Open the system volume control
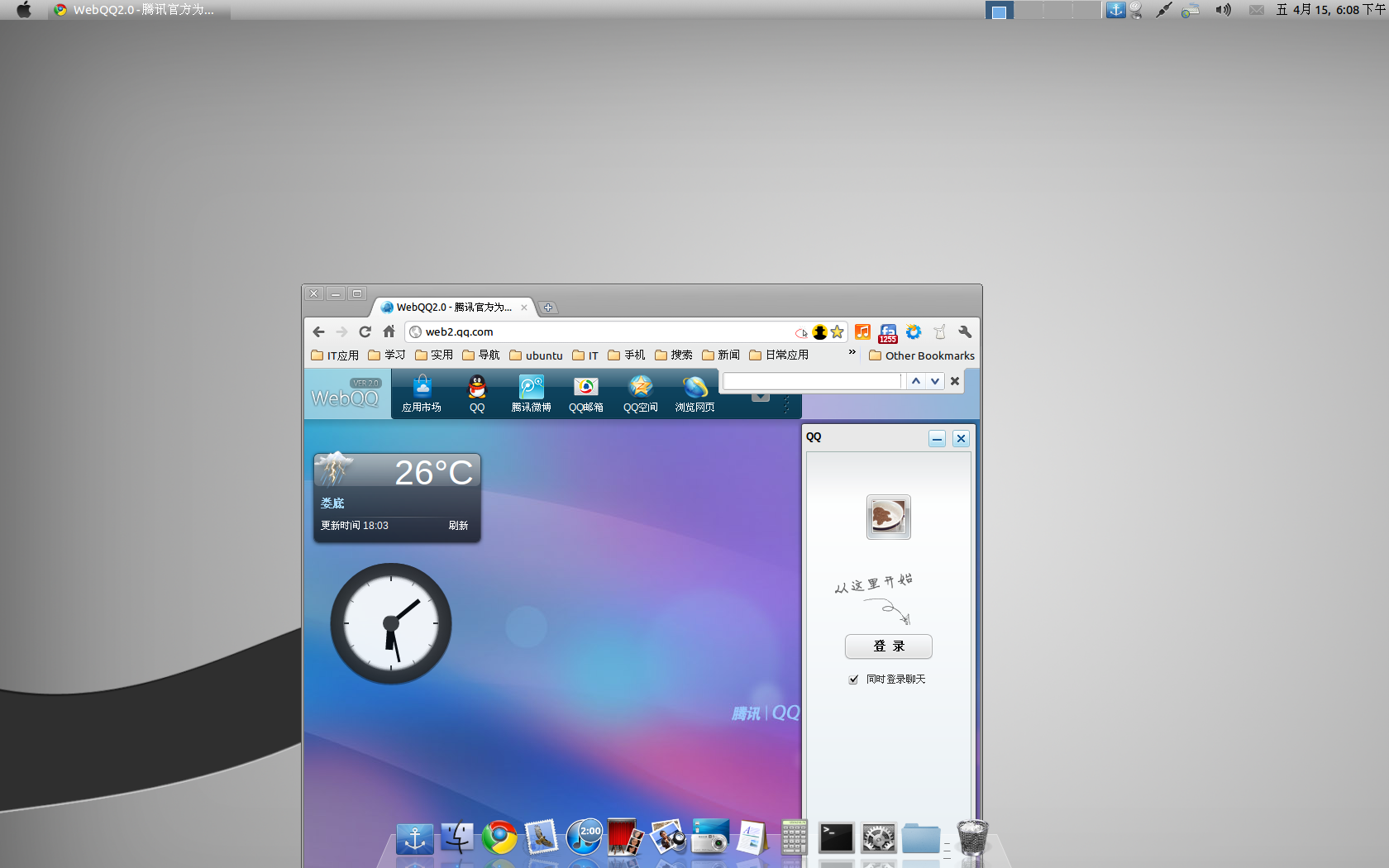The height and width of the screenshot is (868, 1389). (x=1223, y=10)
